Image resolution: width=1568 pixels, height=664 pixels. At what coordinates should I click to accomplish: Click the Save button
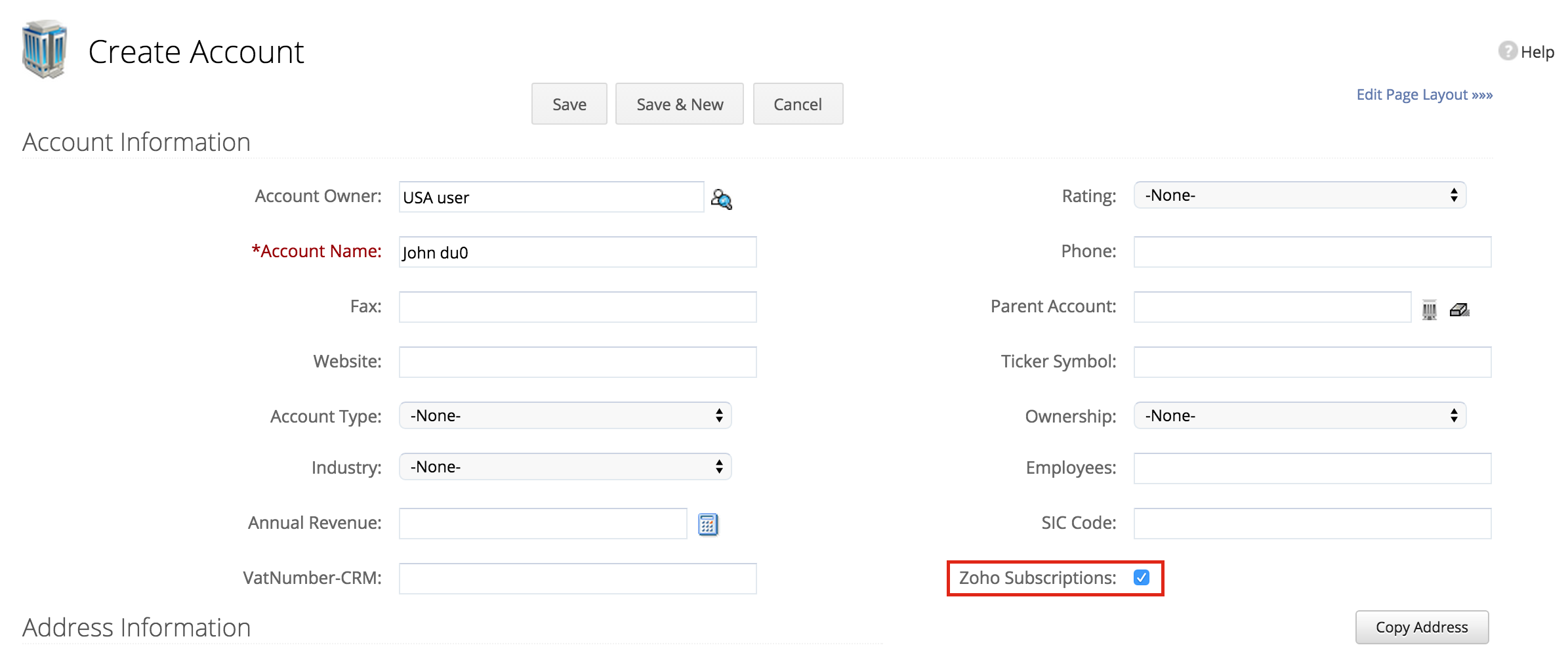[x=568, y=104]
